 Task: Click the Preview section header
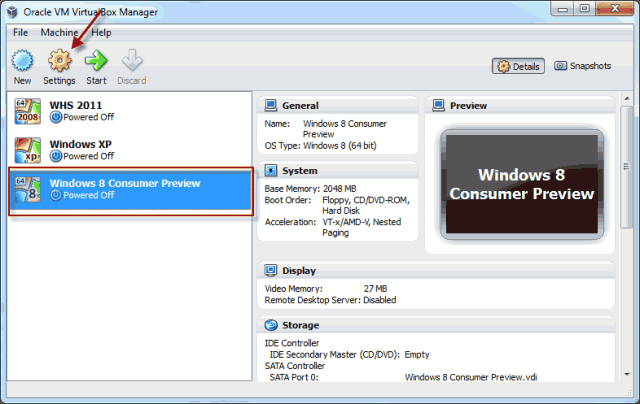tap(520, 106)
